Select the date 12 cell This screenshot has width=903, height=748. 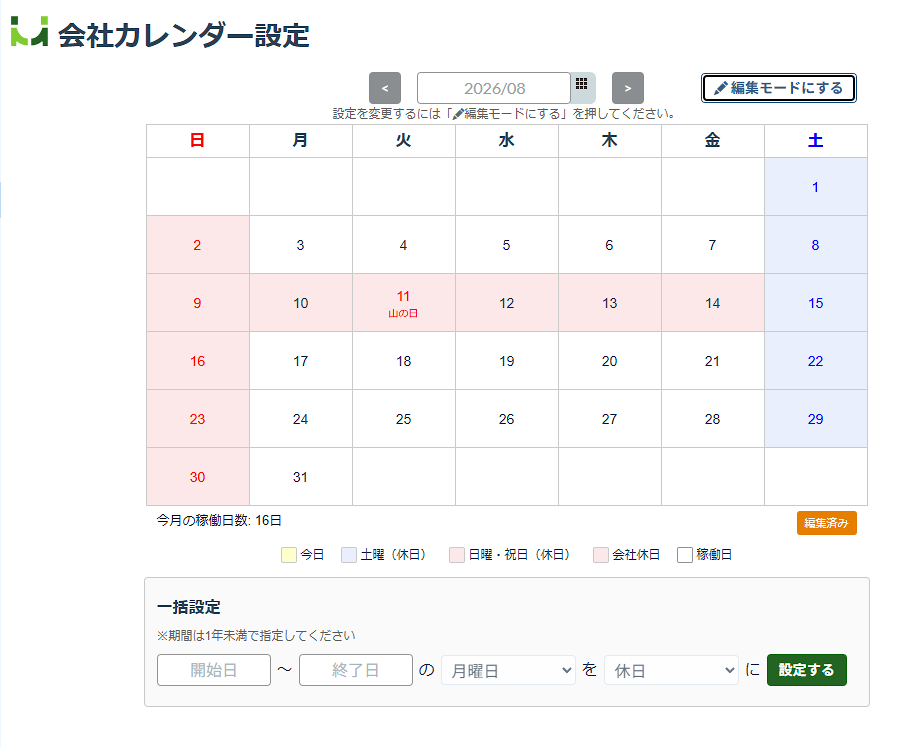click(x=507, y=303)
